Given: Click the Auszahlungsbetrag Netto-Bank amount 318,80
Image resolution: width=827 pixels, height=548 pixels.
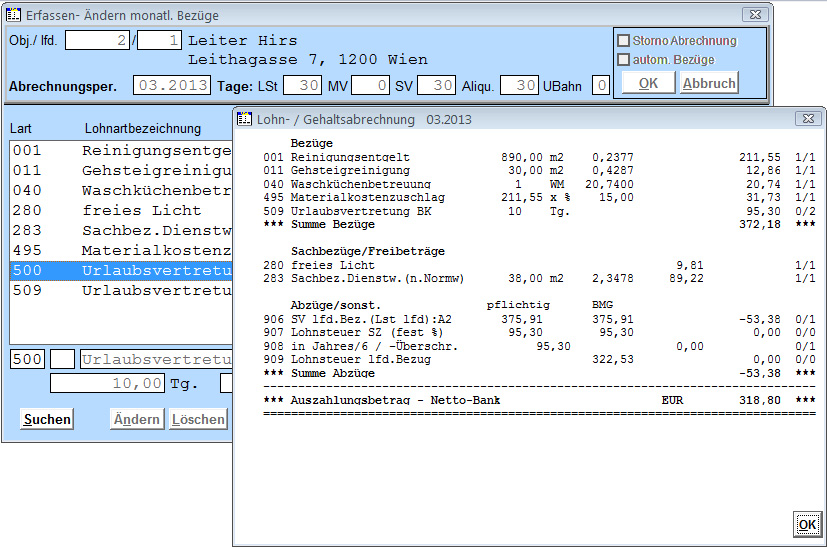Looking at the screenshot, I should (x=759, y=400).
